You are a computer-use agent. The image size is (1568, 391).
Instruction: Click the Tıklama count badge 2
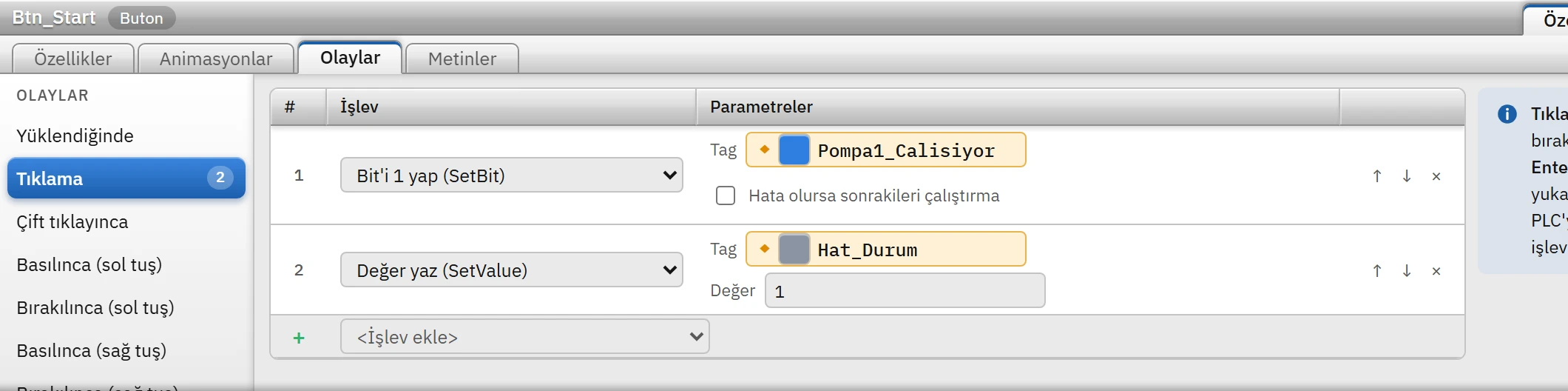pos(220,178)
